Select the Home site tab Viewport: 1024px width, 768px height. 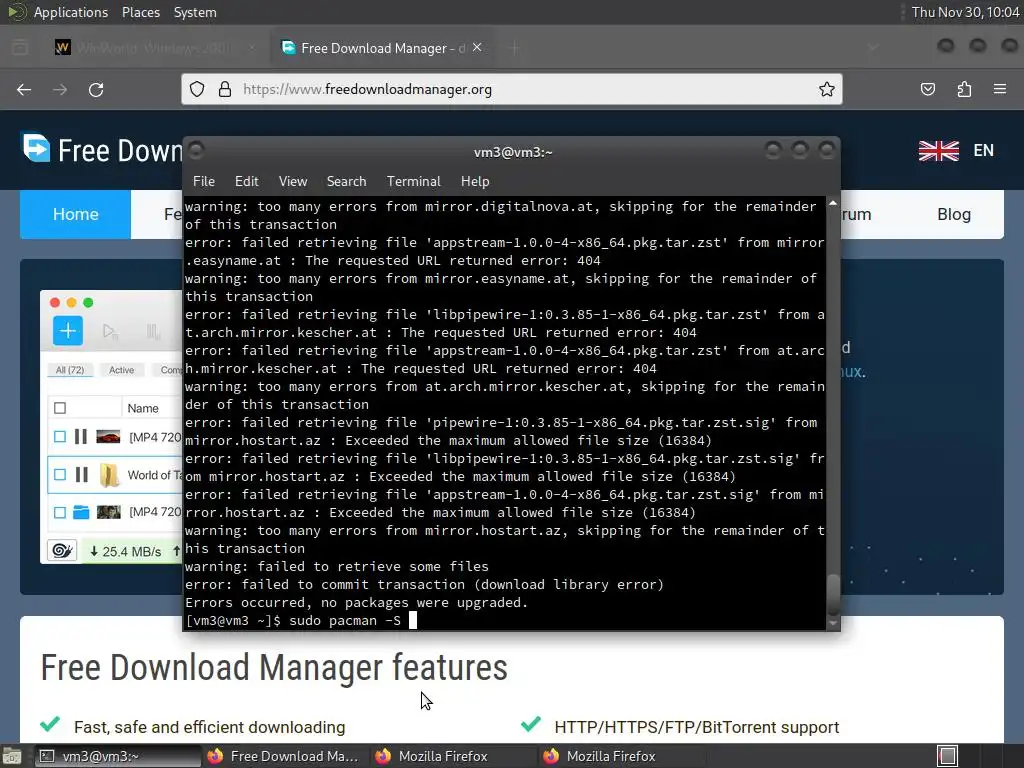[x=75, y=214]
